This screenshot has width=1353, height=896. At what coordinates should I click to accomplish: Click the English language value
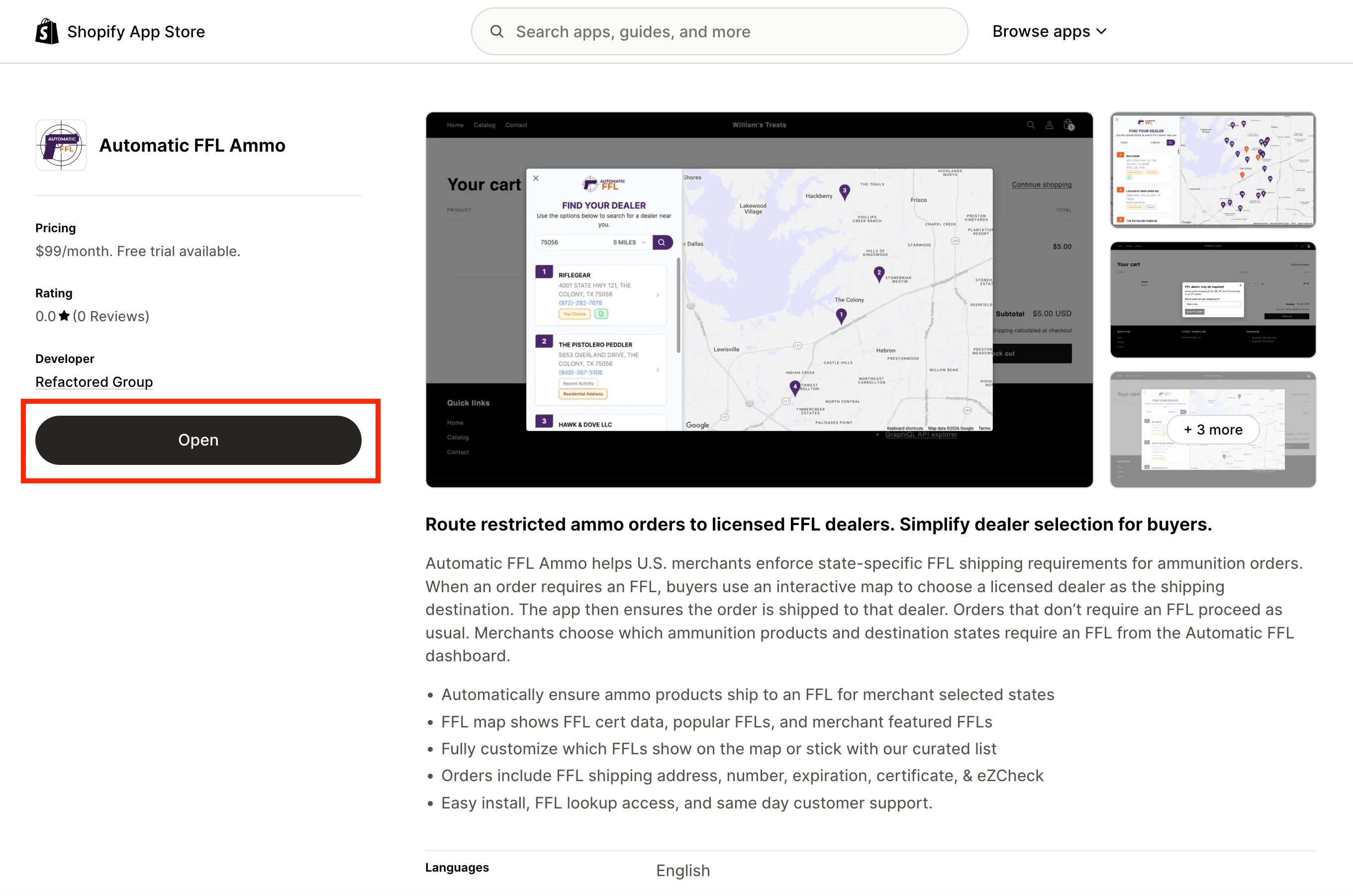point(682,870)
